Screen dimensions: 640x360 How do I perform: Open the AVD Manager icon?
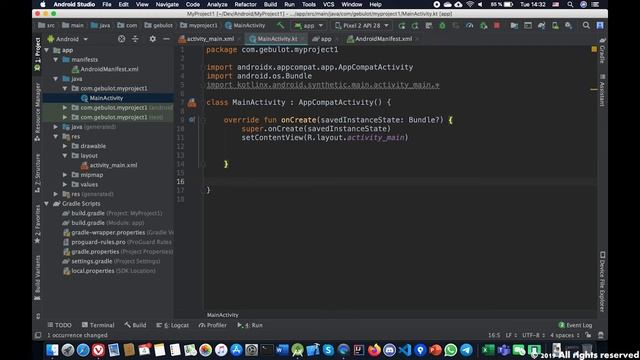[555, 26]
